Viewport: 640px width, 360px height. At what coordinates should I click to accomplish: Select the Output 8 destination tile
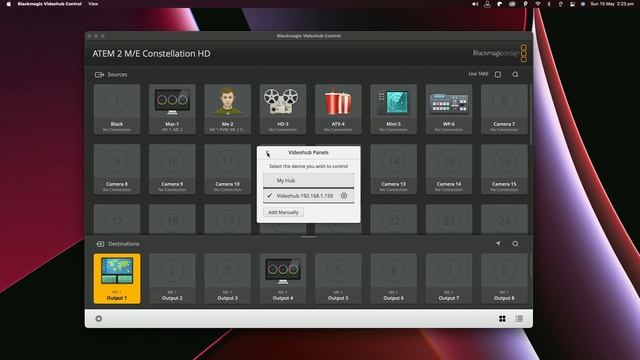coord(504,279)
